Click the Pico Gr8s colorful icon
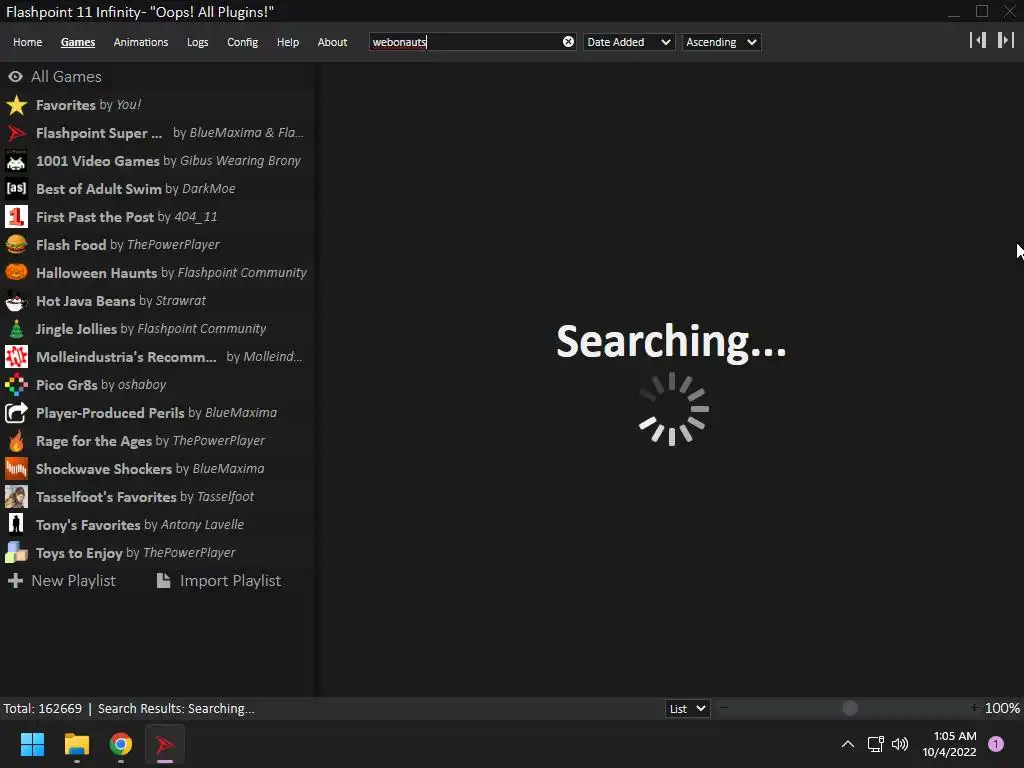Screen dimensions: 1024x768 (16, 385)
